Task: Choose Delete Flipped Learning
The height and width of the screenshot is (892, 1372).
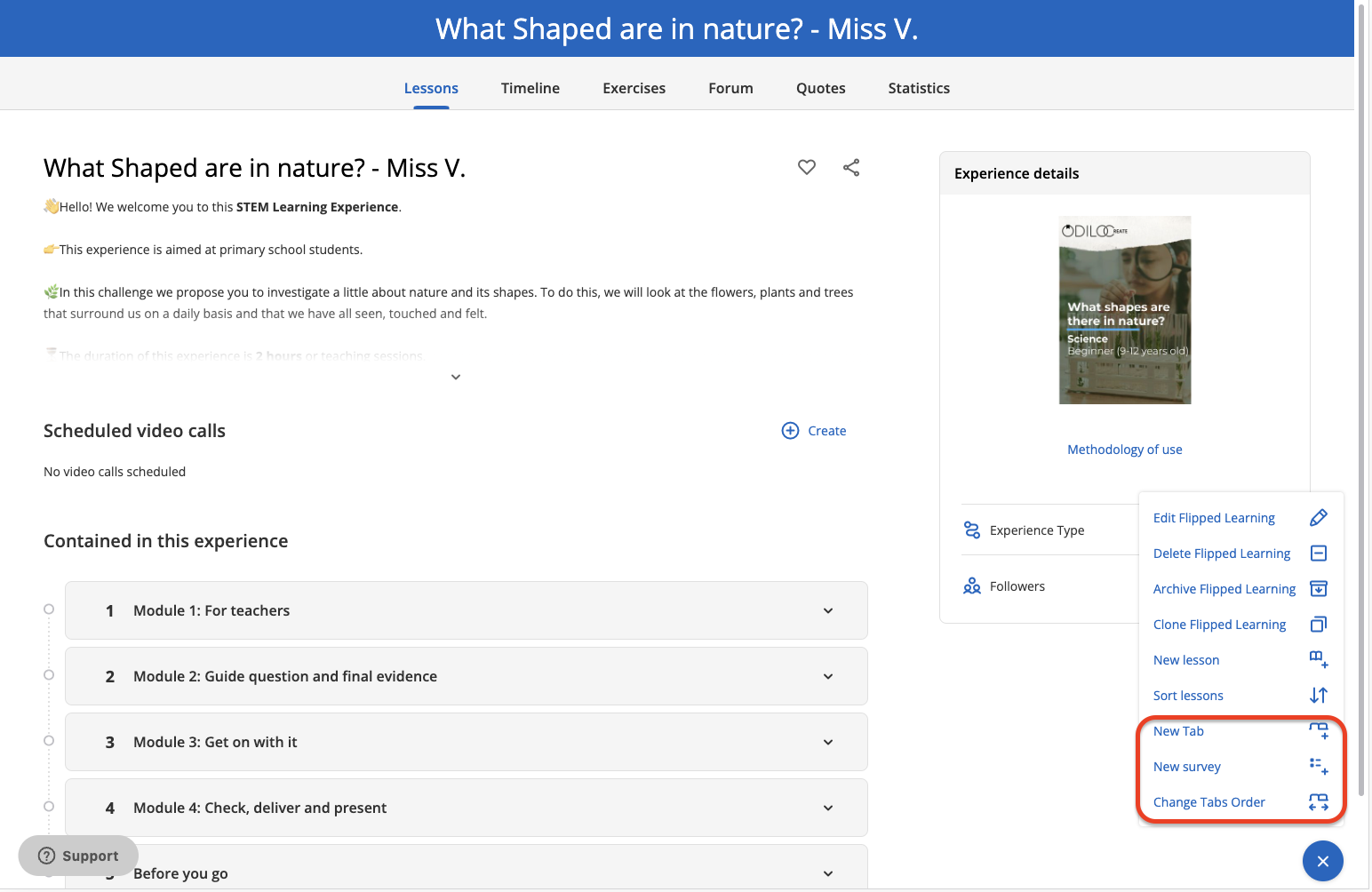Action: [1222, 554]
